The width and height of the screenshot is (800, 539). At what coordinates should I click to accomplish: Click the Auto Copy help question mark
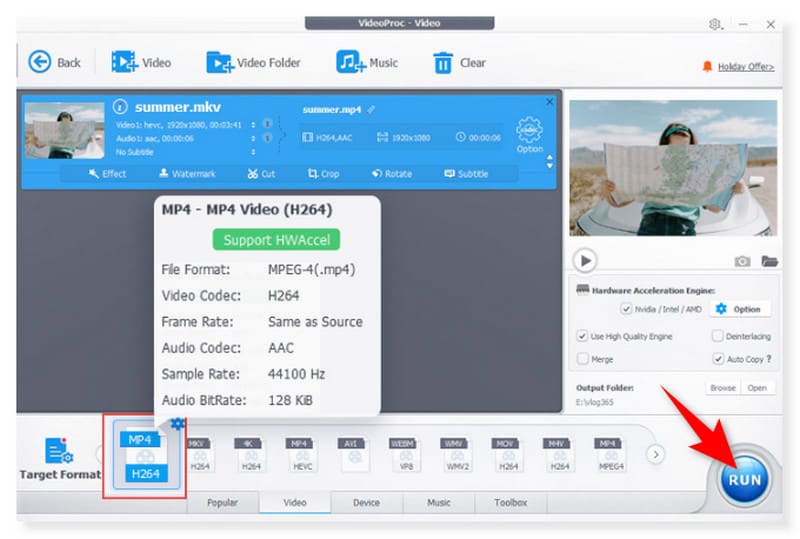pos(768,359)
